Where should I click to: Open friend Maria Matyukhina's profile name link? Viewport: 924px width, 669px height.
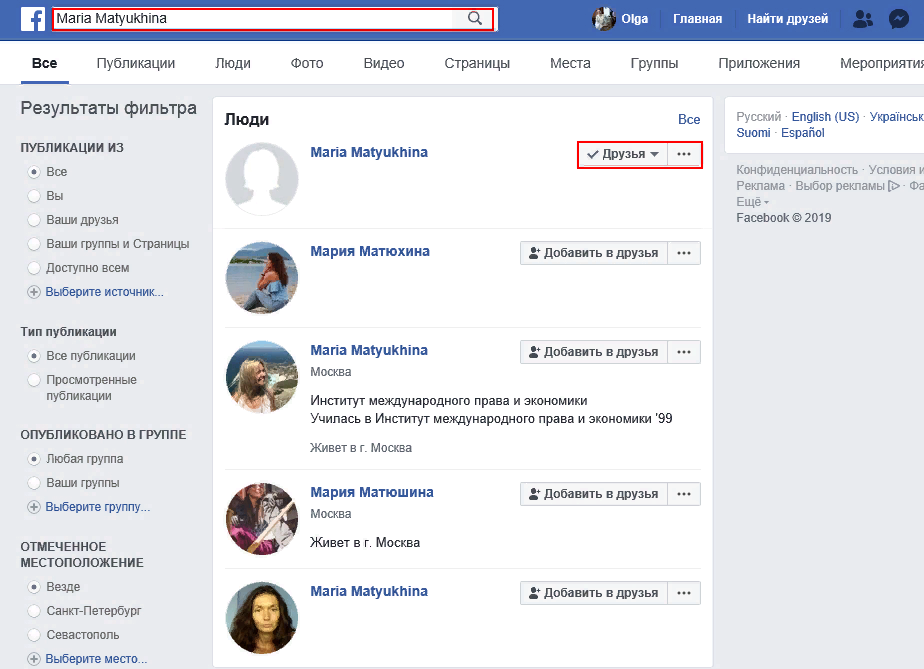coord(369,152)
